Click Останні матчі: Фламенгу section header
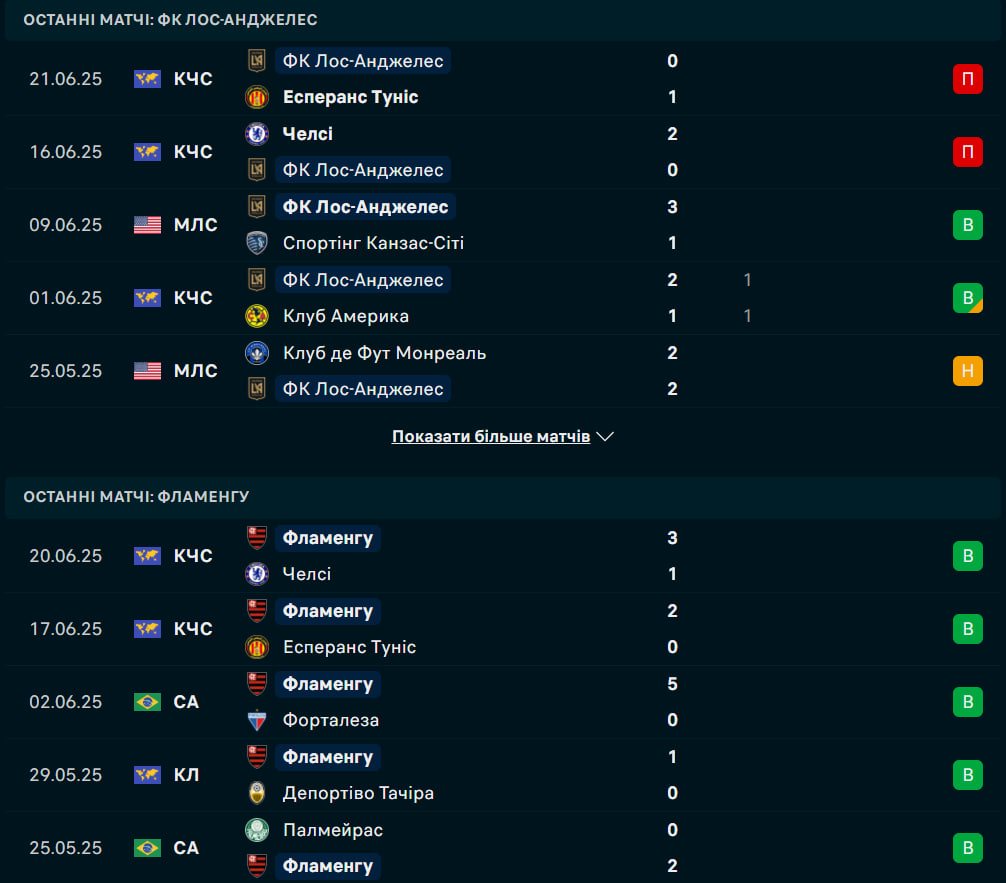Screen dimensions: 1006x883 pyautogui.click(x=136, y=497)
